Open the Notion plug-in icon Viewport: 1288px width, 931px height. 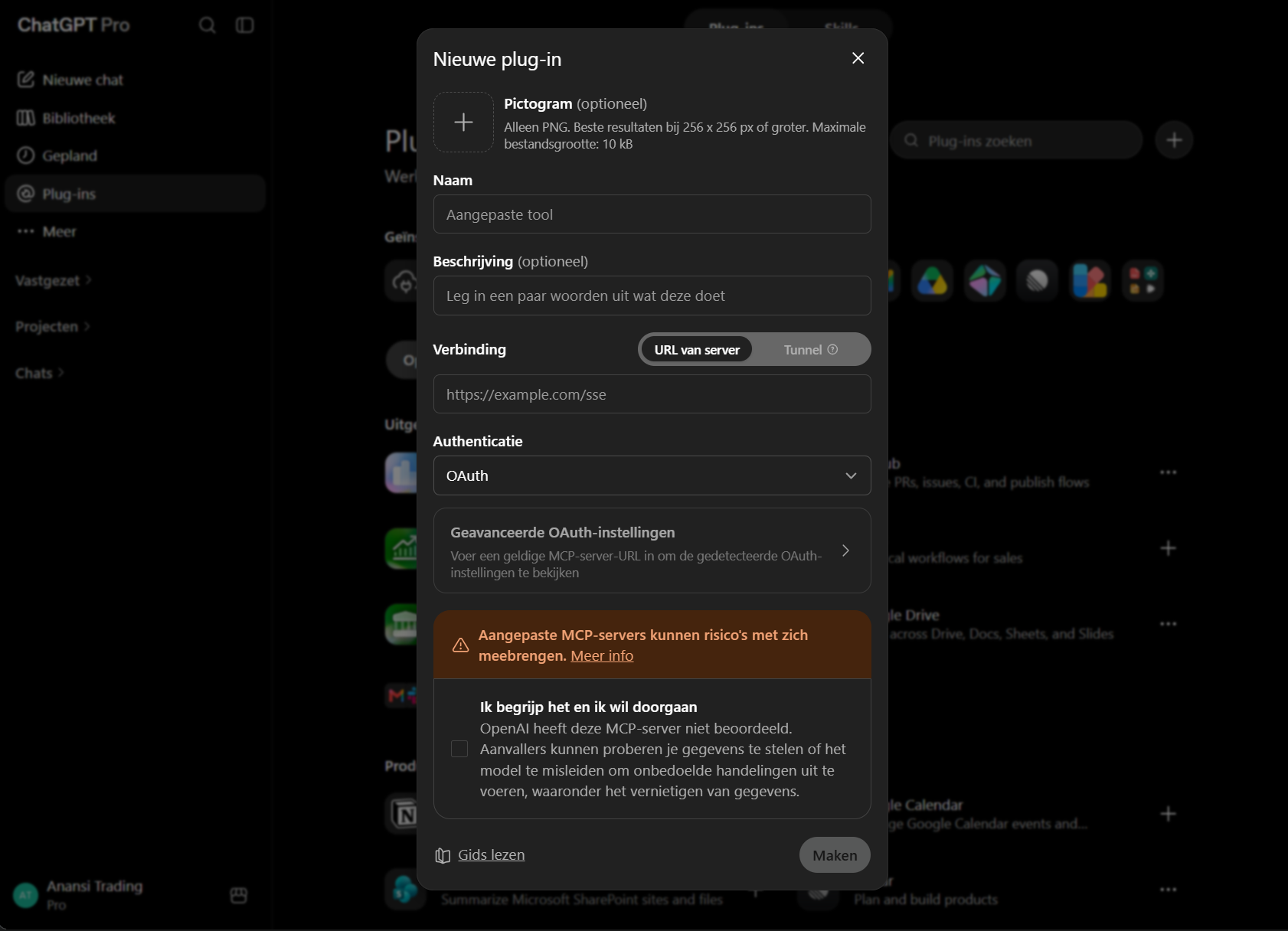coord(402,814)
